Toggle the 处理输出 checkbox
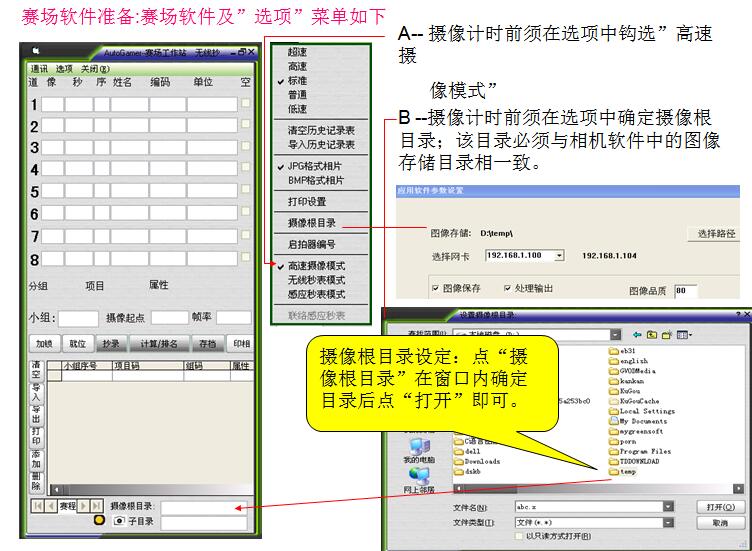 [x=507, y=288]
